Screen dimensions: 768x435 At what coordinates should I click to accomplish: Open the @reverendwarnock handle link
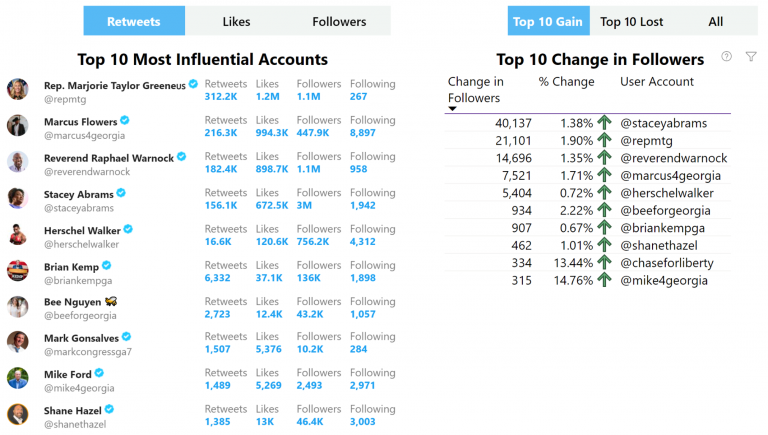coord(673,158)
